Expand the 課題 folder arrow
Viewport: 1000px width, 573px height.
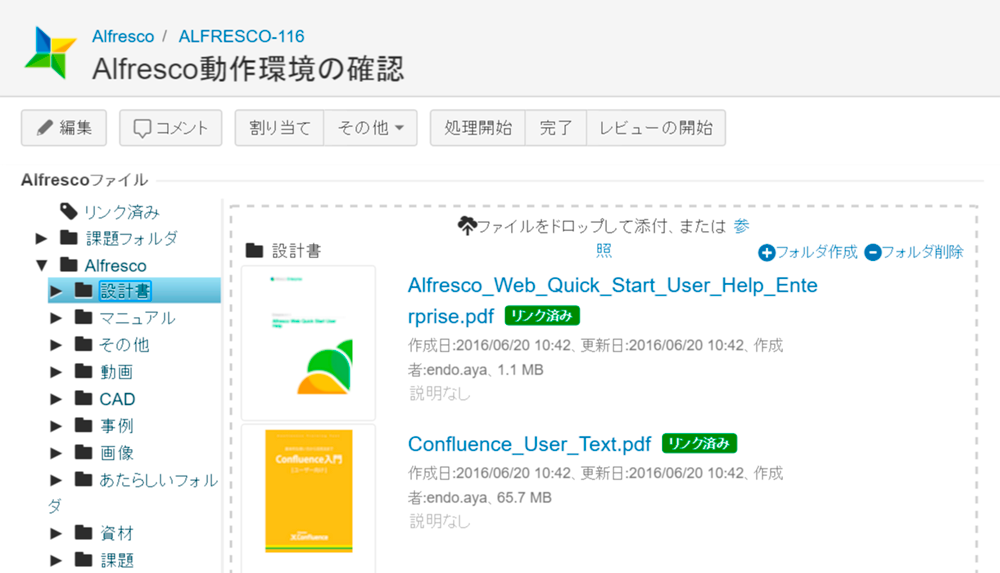point(56,560)
